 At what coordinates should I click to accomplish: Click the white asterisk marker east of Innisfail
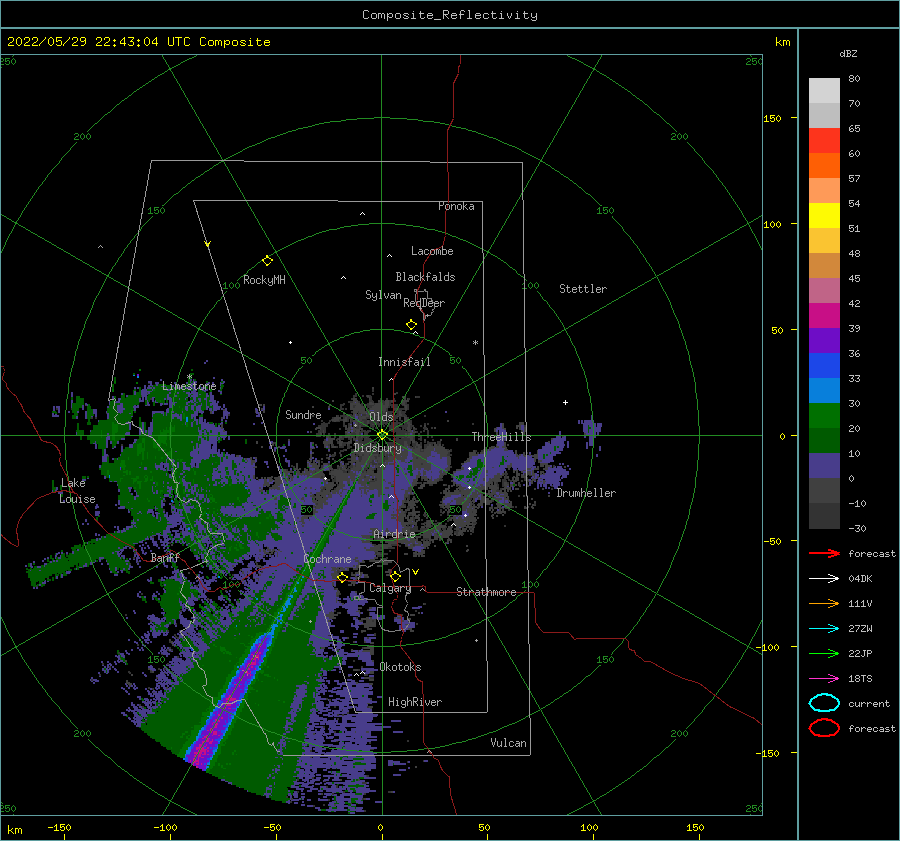(475, 343)
